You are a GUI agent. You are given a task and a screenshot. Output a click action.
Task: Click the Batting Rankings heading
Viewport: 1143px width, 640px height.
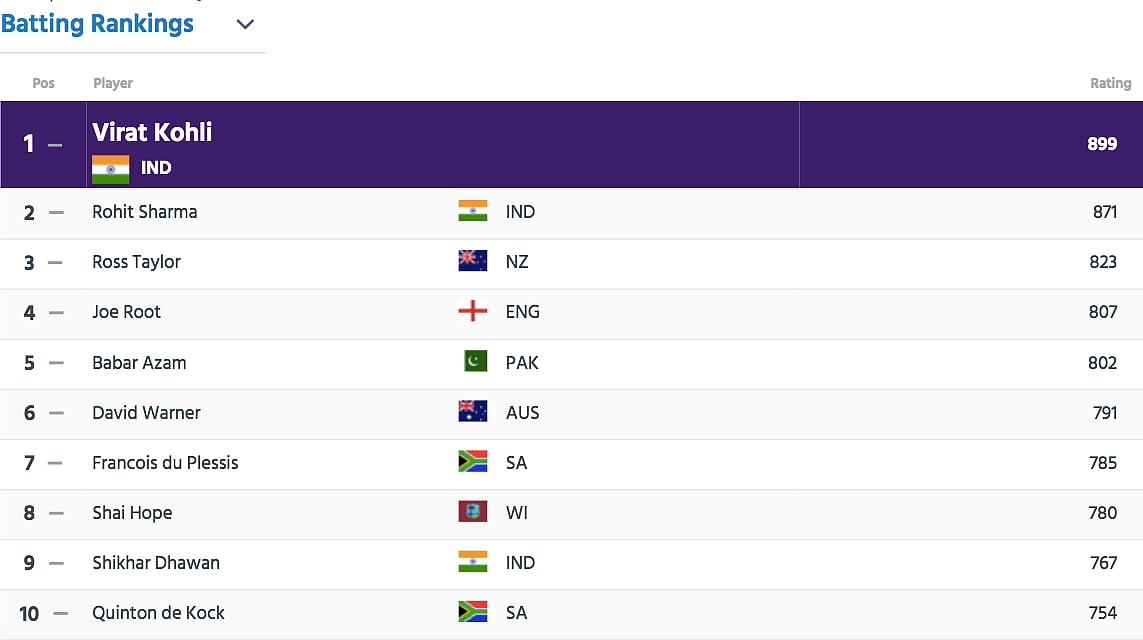pos(97,23)
